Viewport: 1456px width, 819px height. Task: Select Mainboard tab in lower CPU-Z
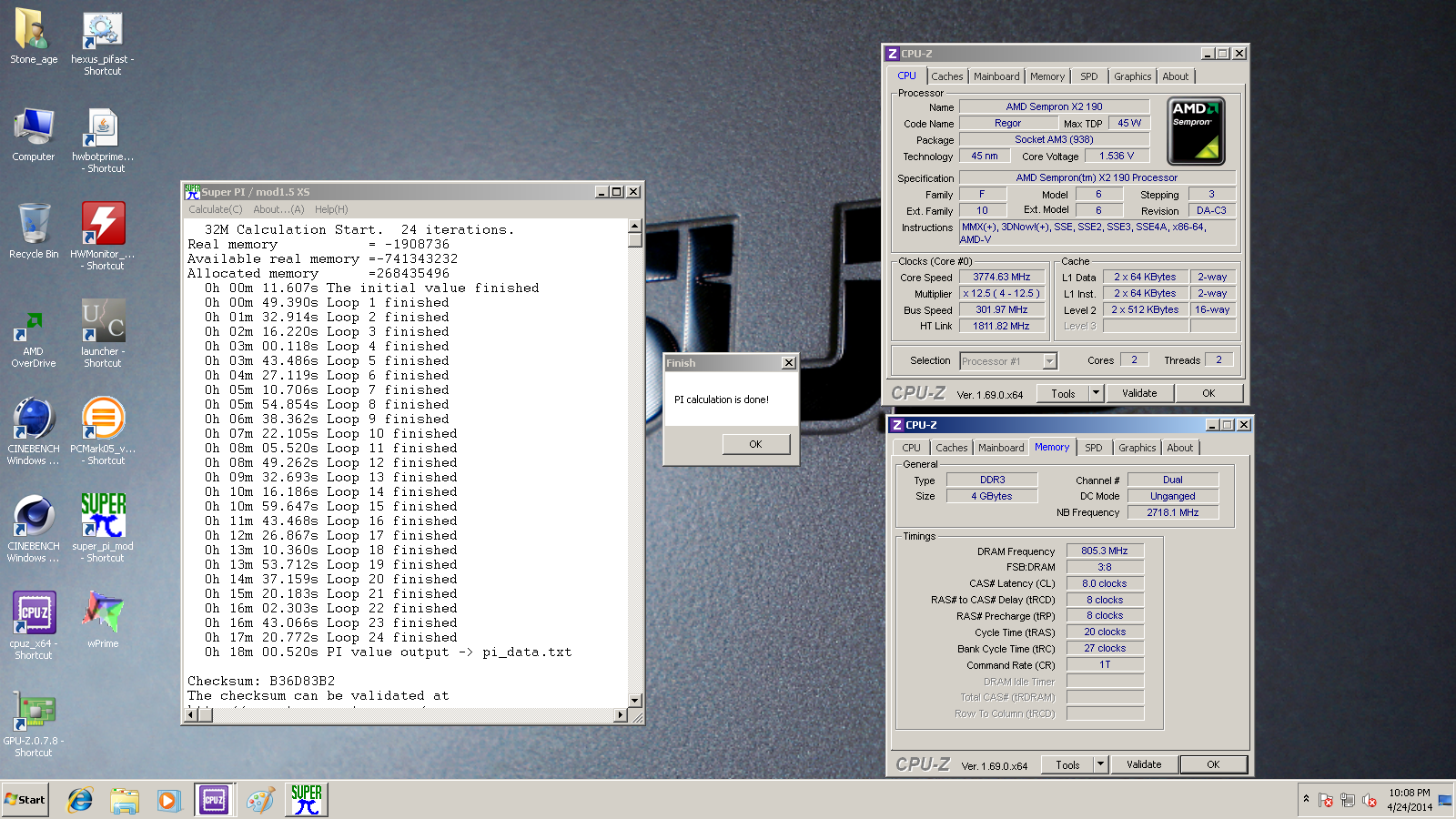[1001, 448]
